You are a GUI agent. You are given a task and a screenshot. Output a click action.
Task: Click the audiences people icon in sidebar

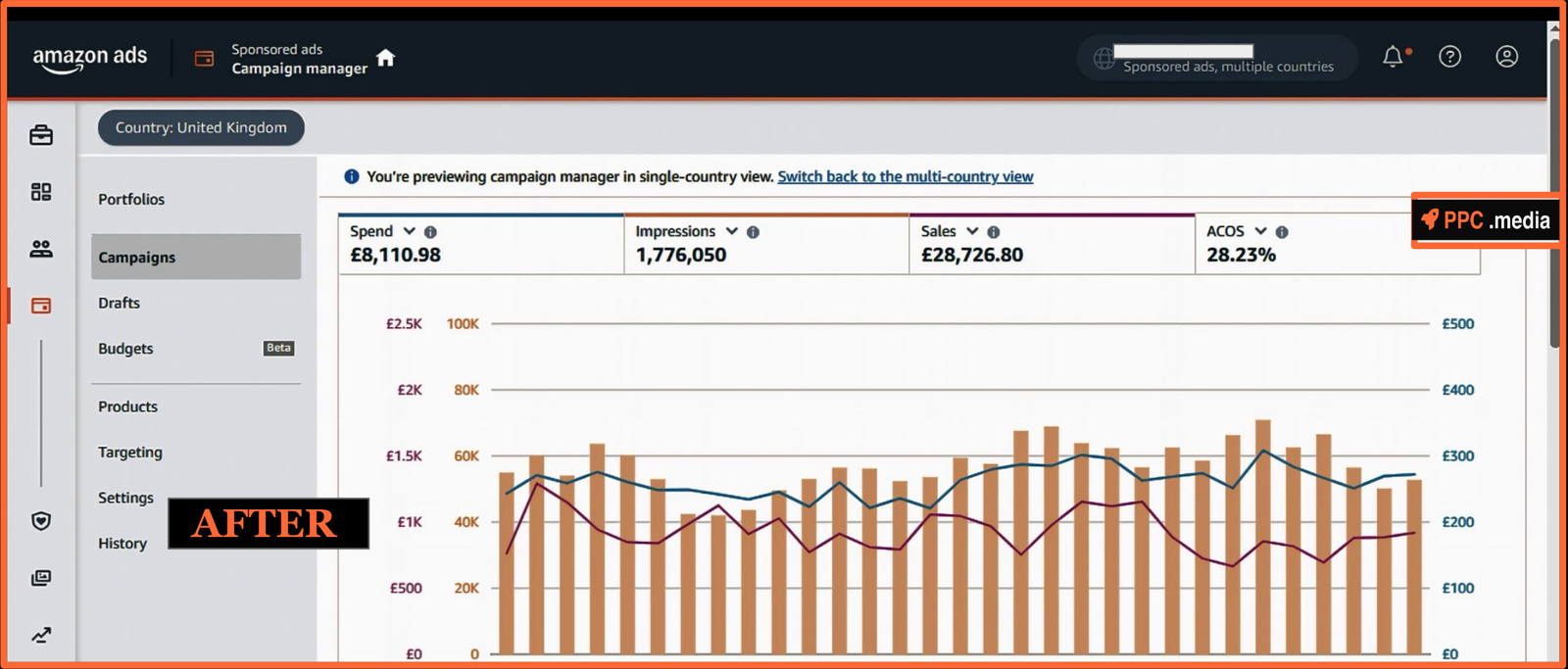41,249
